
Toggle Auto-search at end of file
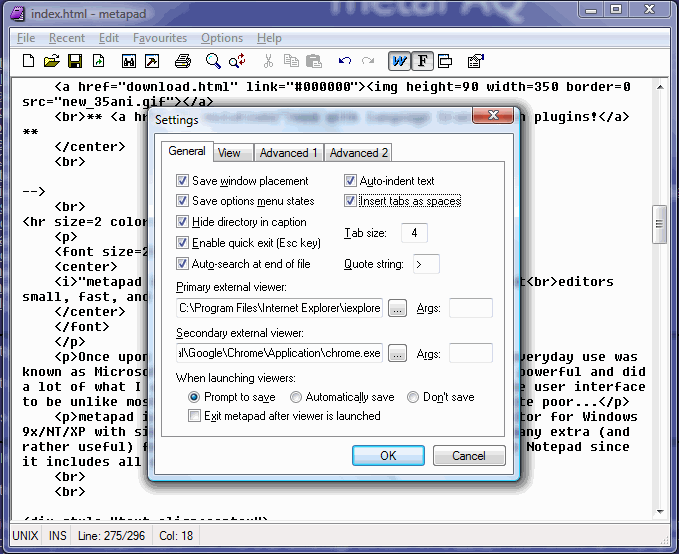[x=182, y=263]
